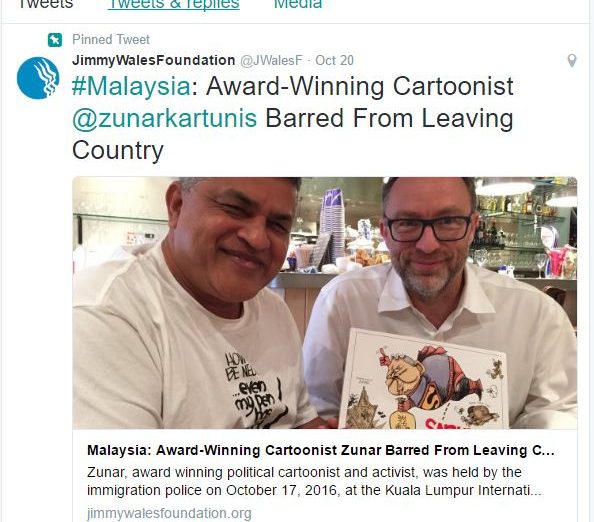Image resolution: width=594 pixels, height=522 pixels.
Task: Click the location marker icon on tweet
Action: [572, 61]
